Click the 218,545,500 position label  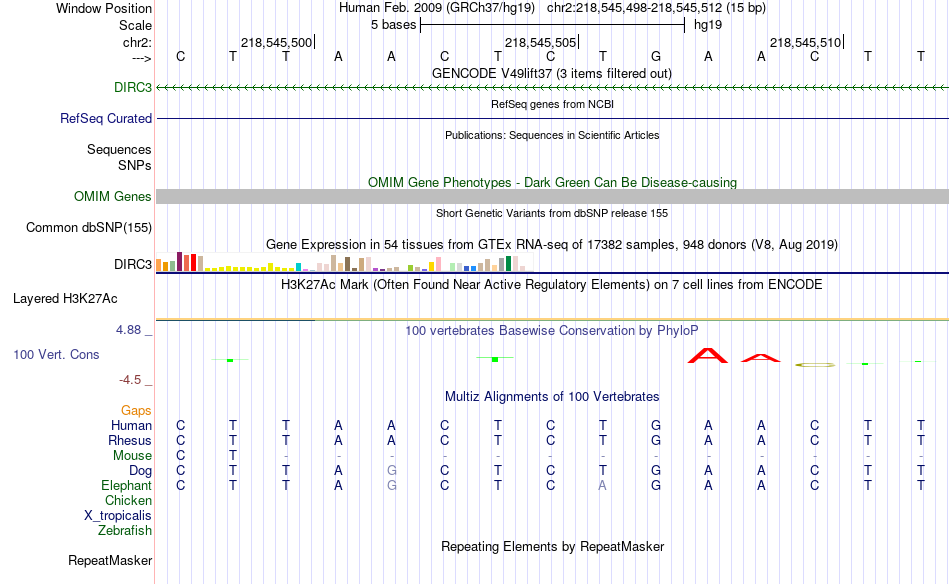click(276, 42)
